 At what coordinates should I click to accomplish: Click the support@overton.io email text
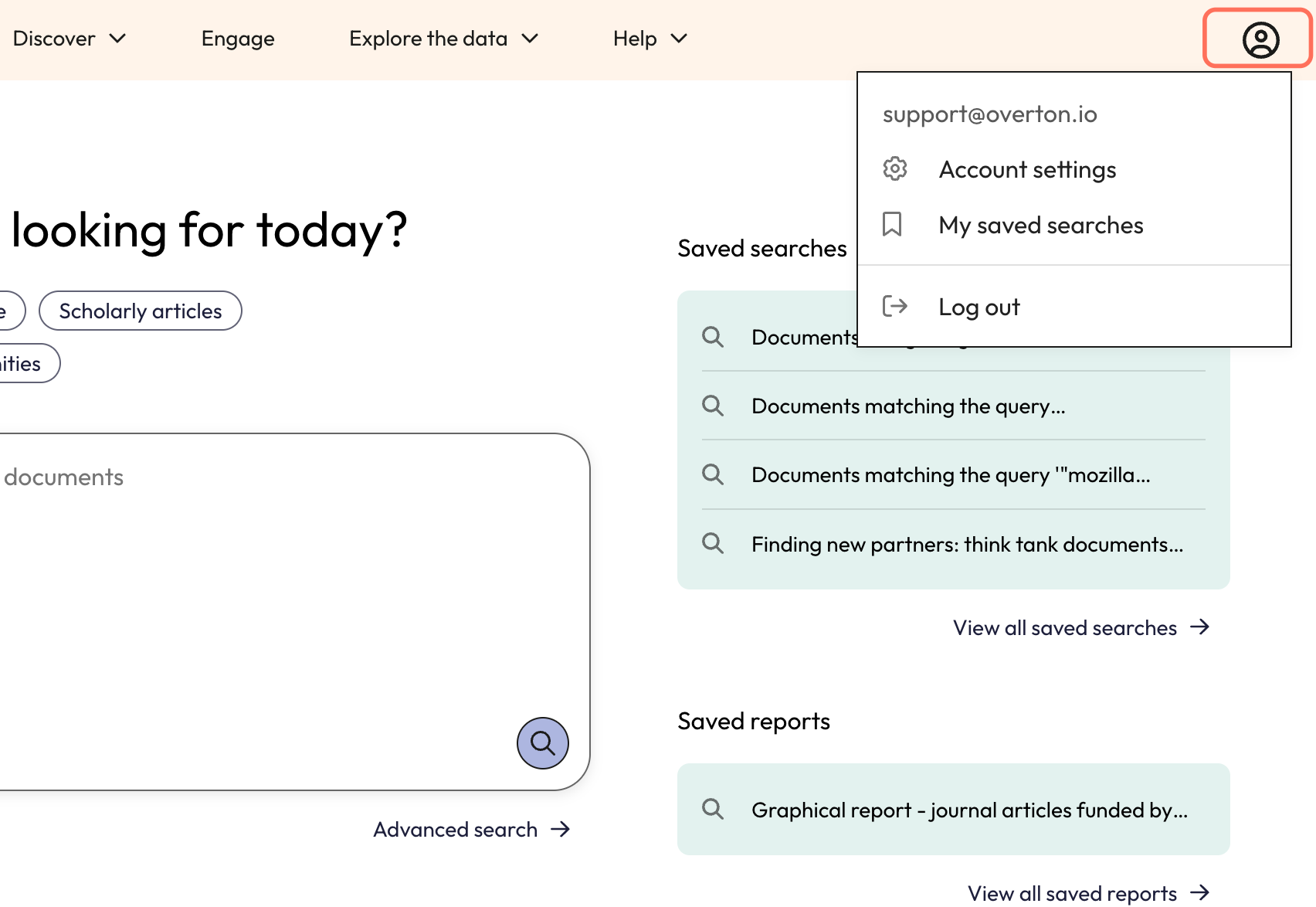point(989,114)
